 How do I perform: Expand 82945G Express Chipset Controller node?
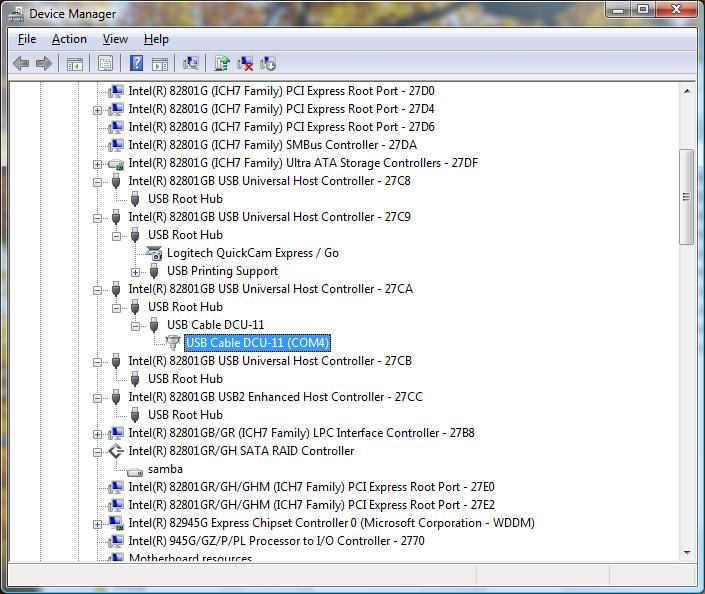(x=97, y=524)
